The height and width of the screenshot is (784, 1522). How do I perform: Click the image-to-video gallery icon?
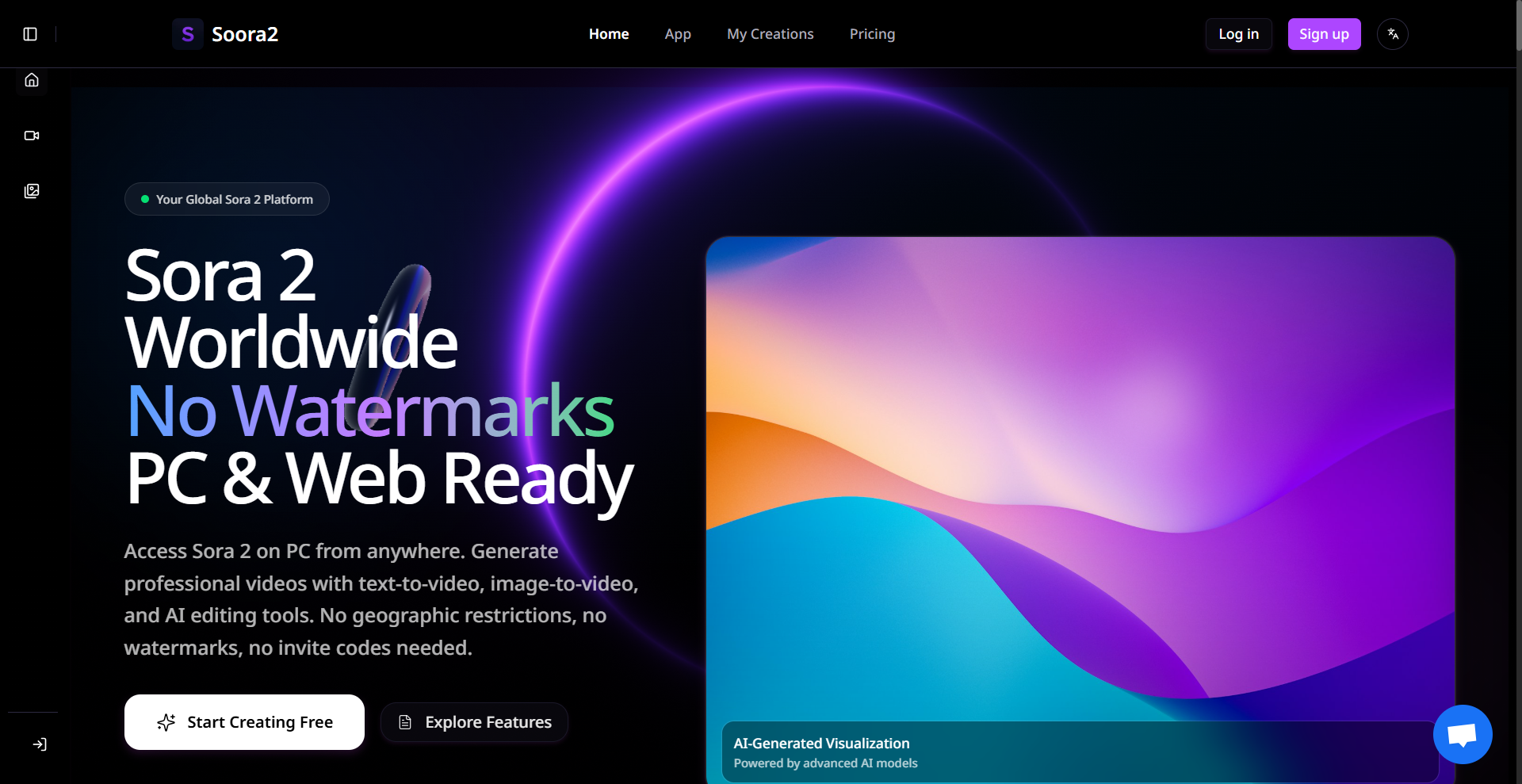click(x=31, y=190)
